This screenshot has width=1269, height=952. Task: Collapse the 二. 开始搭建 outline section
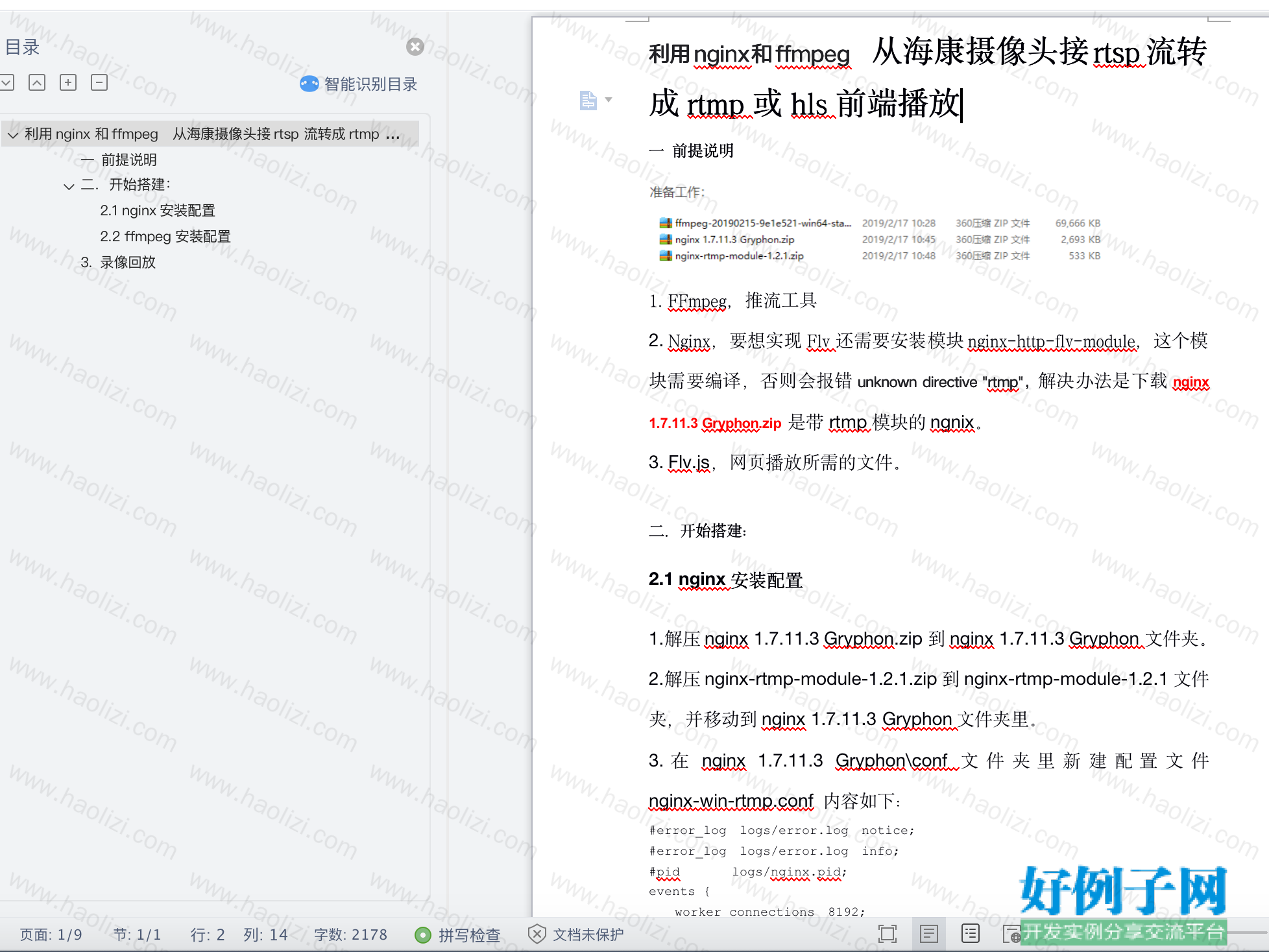(69, 186)
